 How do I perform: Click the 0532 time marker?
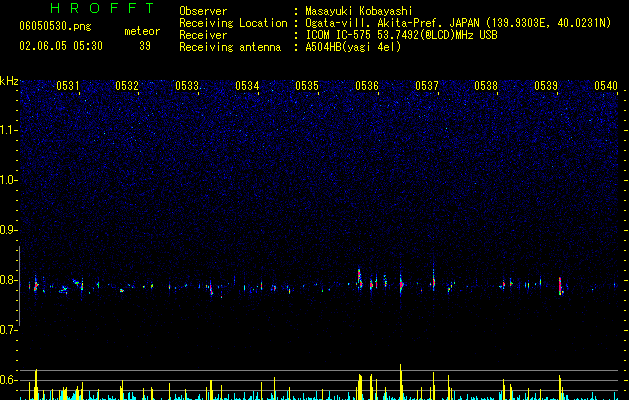127,86
